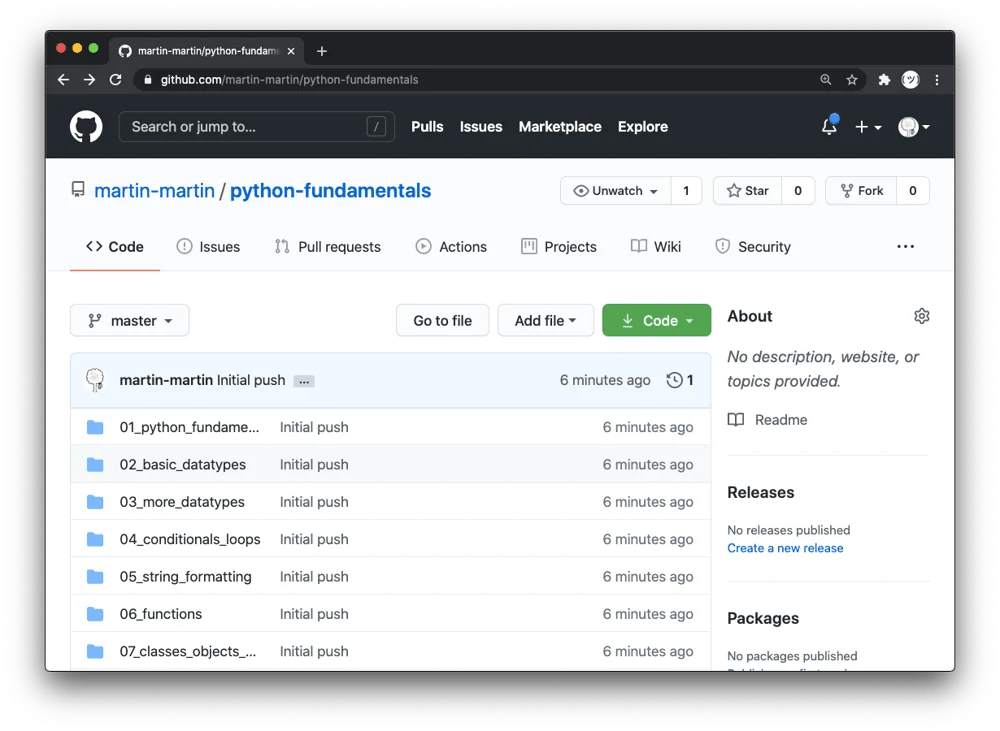The width and height of the screenshot is (1000, 731).
Task: Open Pulls in the top navigation
Action: tap(427, 126)
